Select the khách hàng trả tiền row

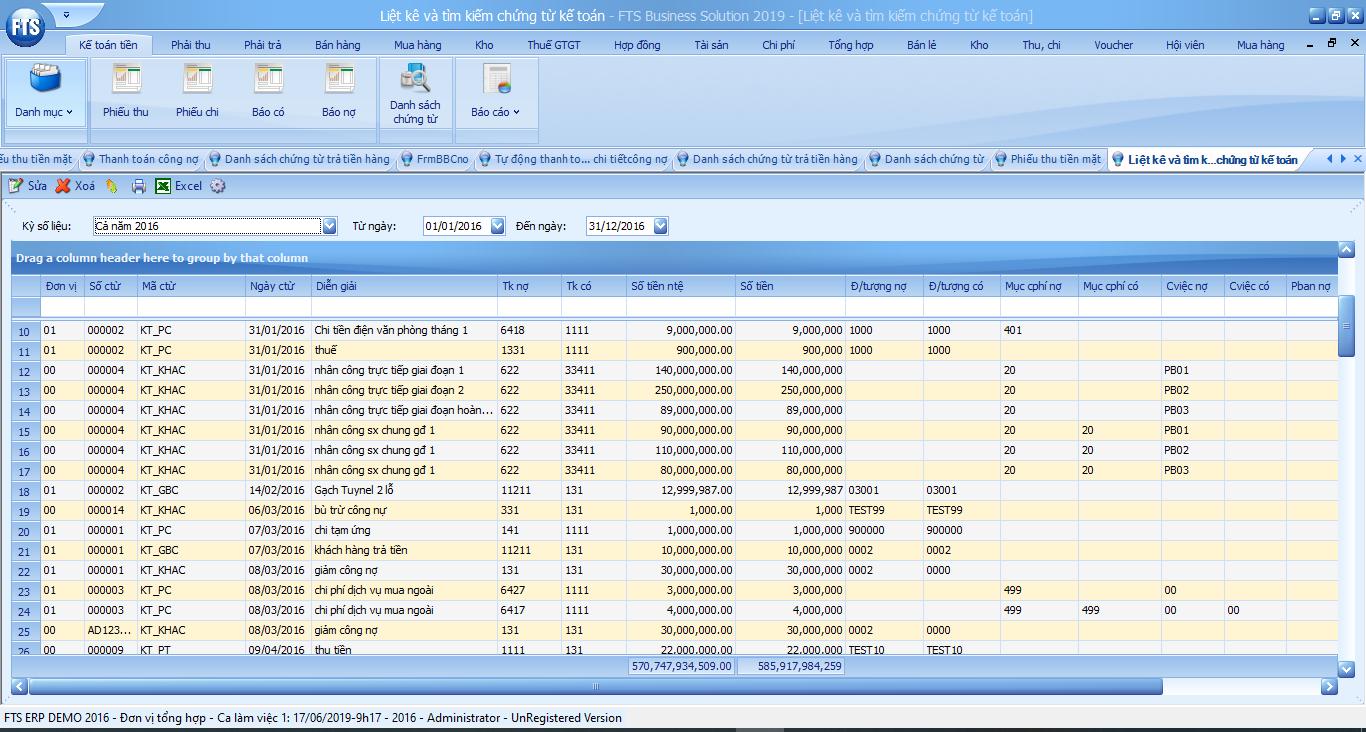pyautogui.click(x=674, y=550)
